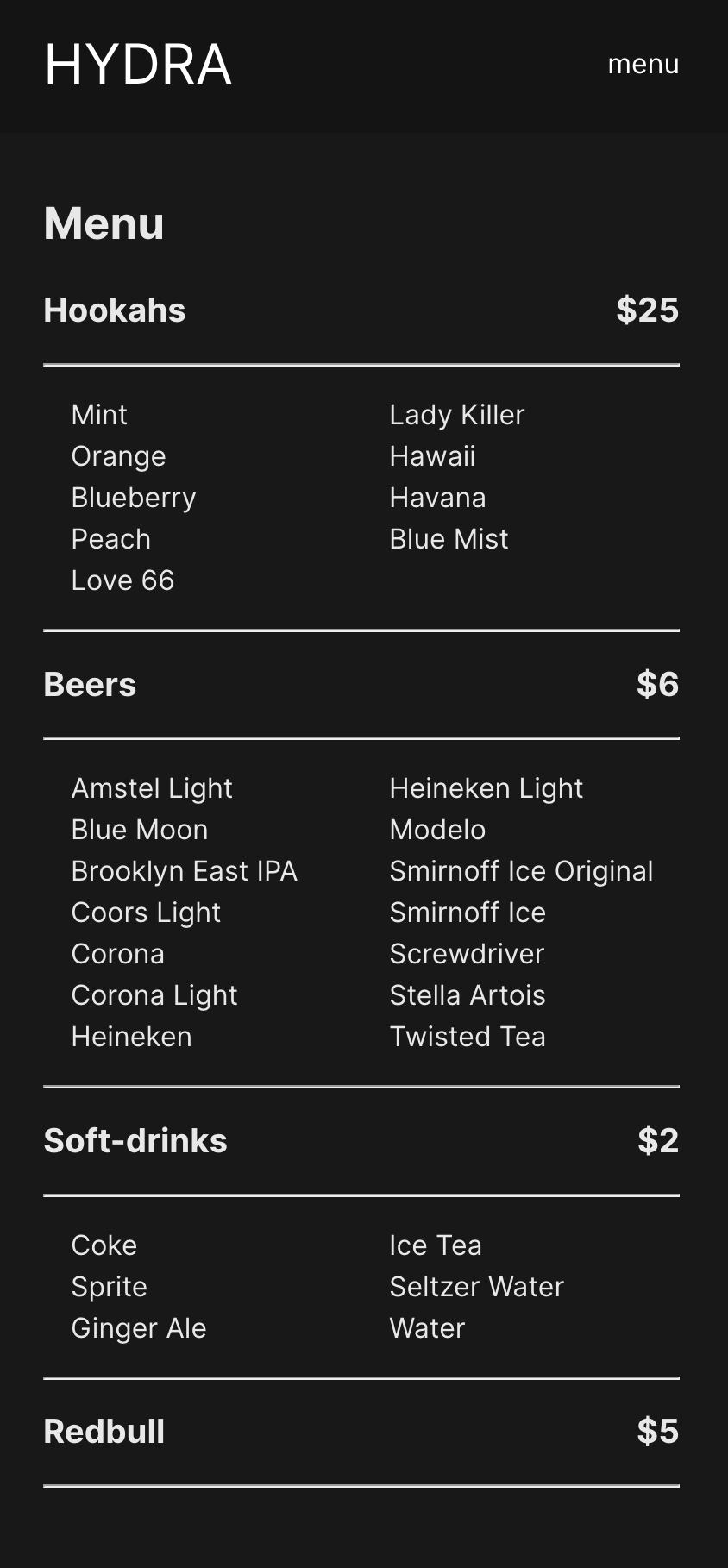Click the Redbull section heading
The width and height of the screenshot is (728, 1568).
(104, 1432)
